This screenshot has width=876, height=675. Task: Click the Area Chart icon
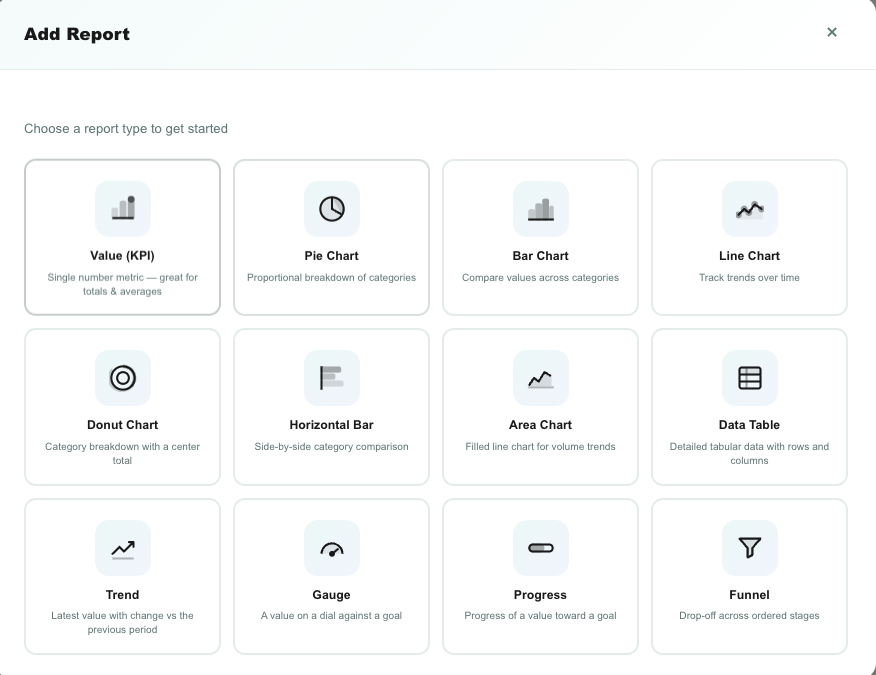[x=540, y=378]
